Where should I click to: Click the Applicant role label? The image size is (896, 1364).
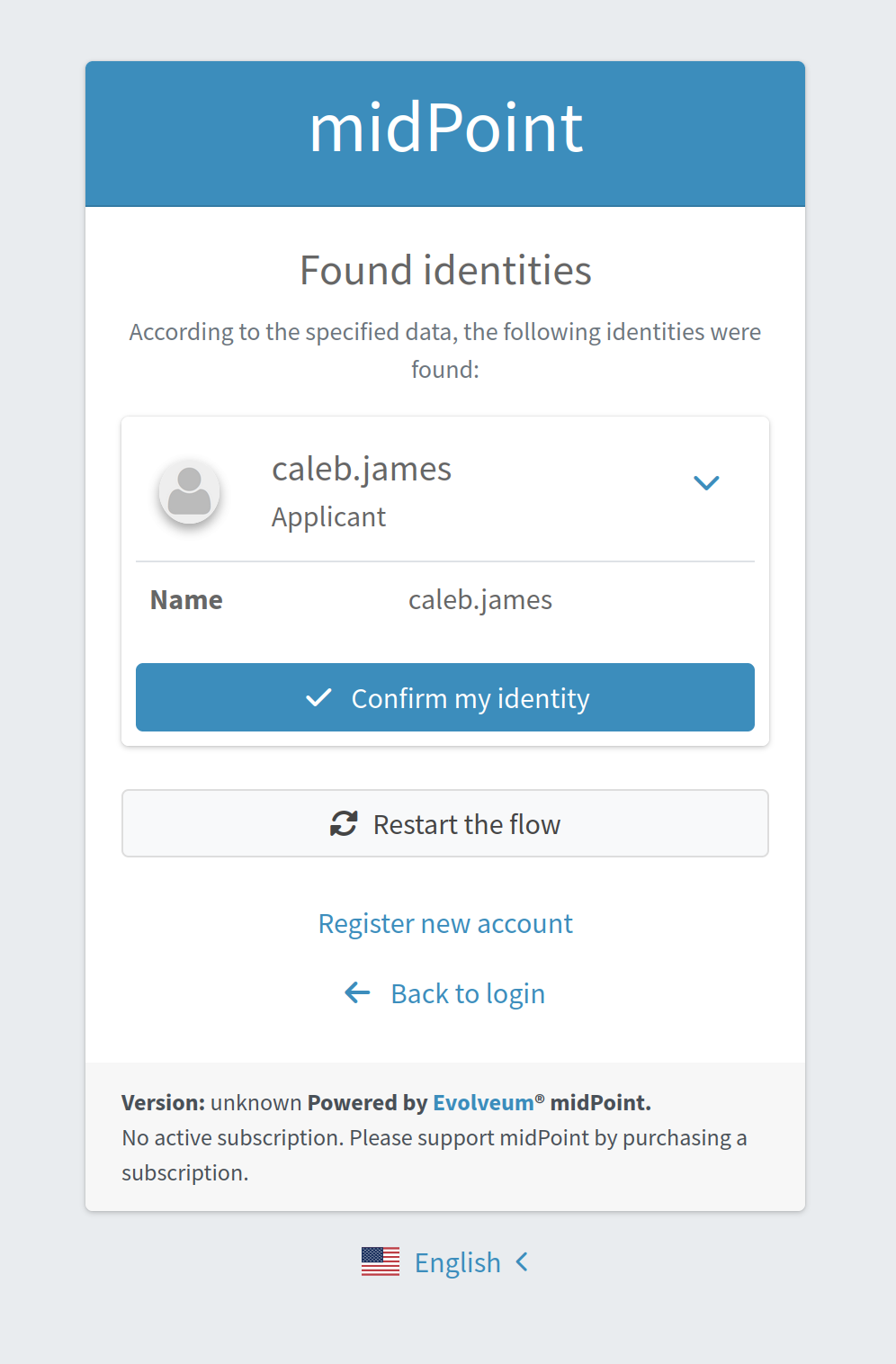pyautogui.click(x=328, y=516)
